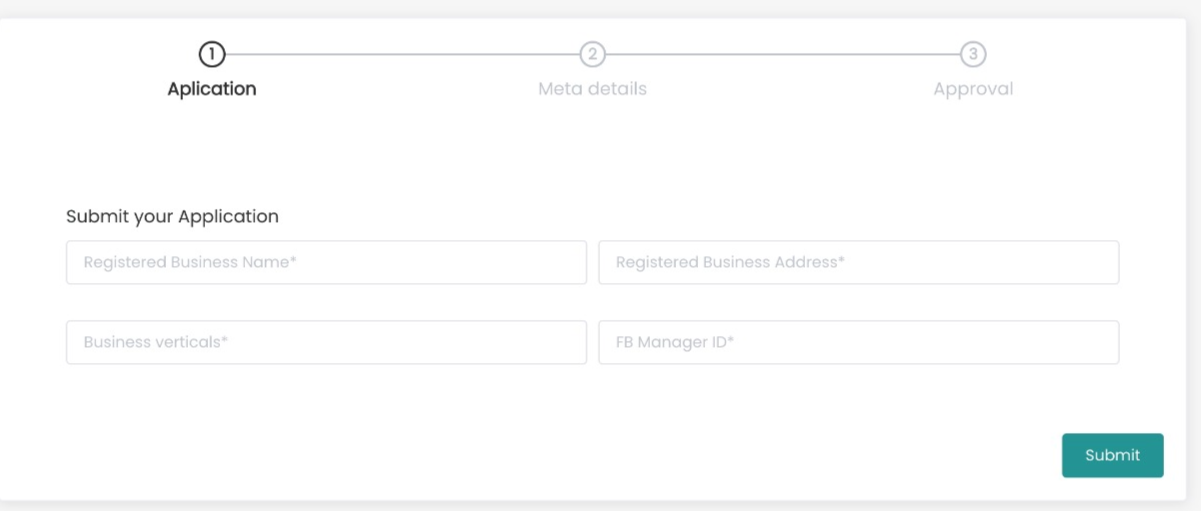
Task: Select the Aplication step label
Action: coord(212,89)
